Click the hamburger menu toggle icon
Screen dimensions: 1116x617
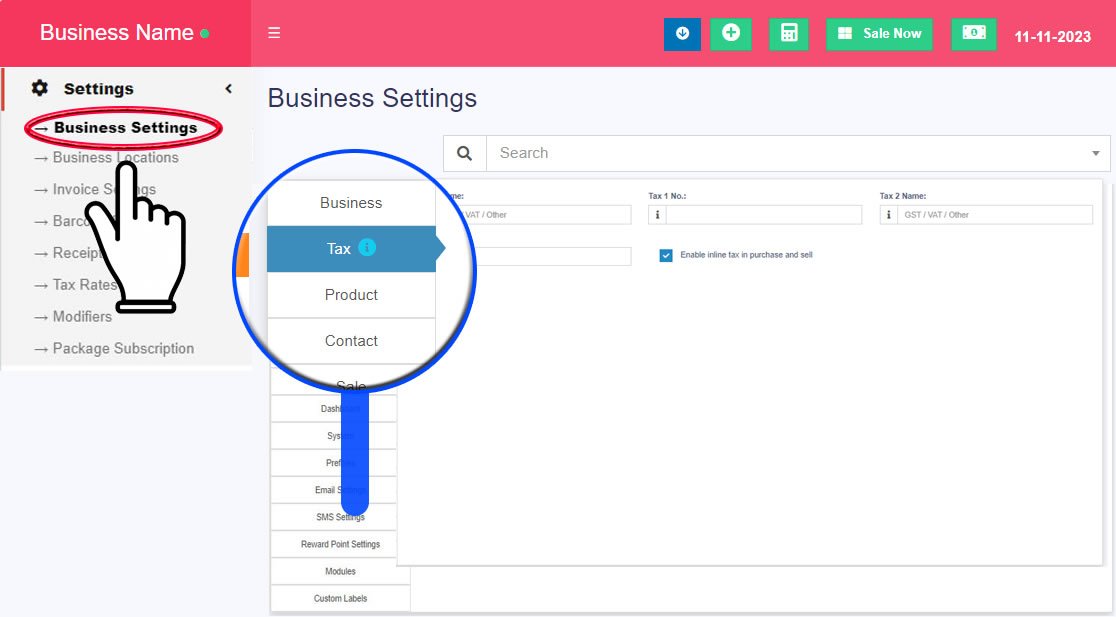click(274, 33)
